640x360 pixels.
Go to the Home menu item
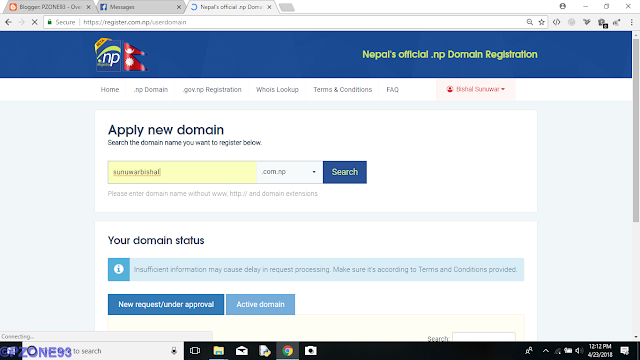(110, 89)
